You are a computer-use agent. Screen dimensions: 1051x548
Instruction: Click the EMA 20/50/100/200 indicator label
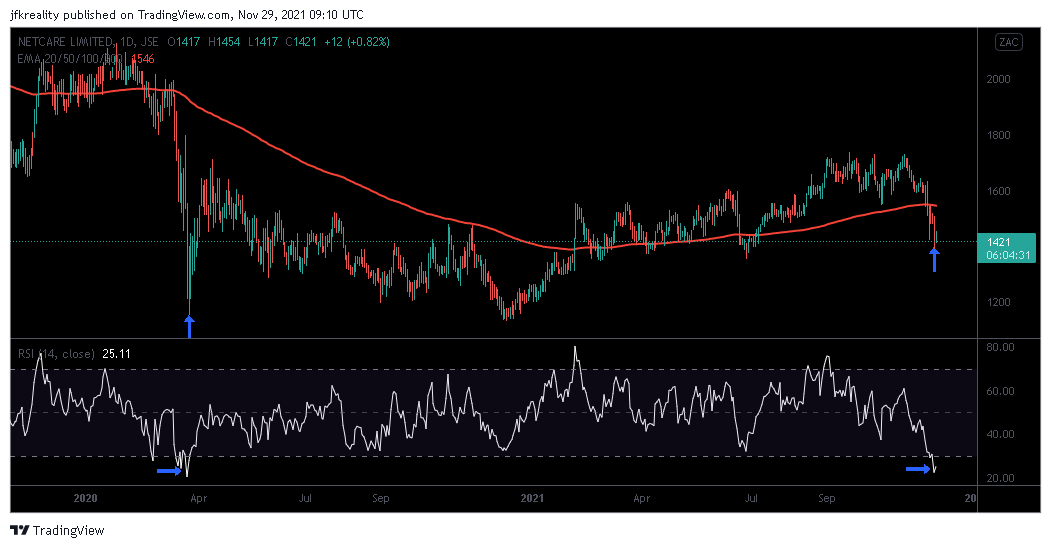(70, 59)
